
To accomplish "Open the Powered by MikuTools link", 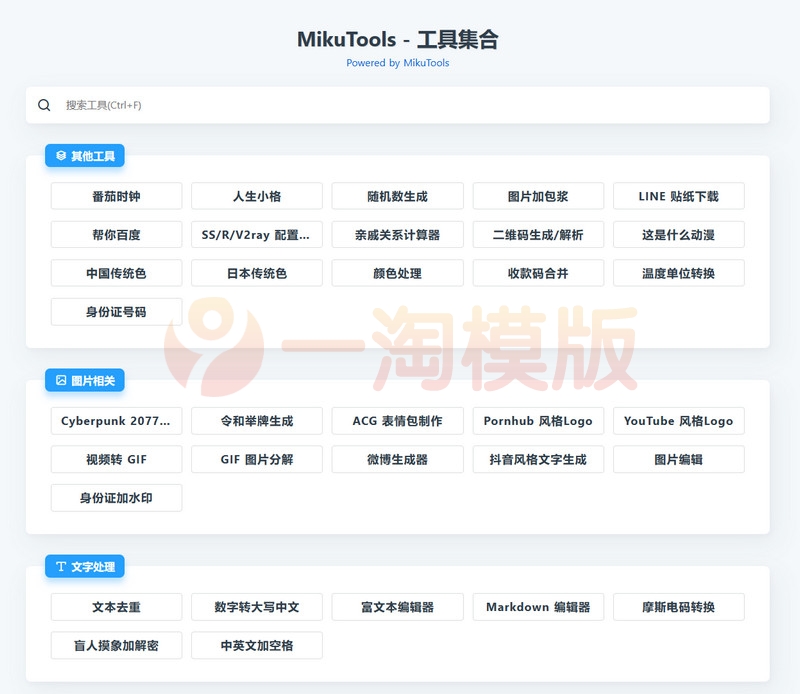I will (397, 63).
